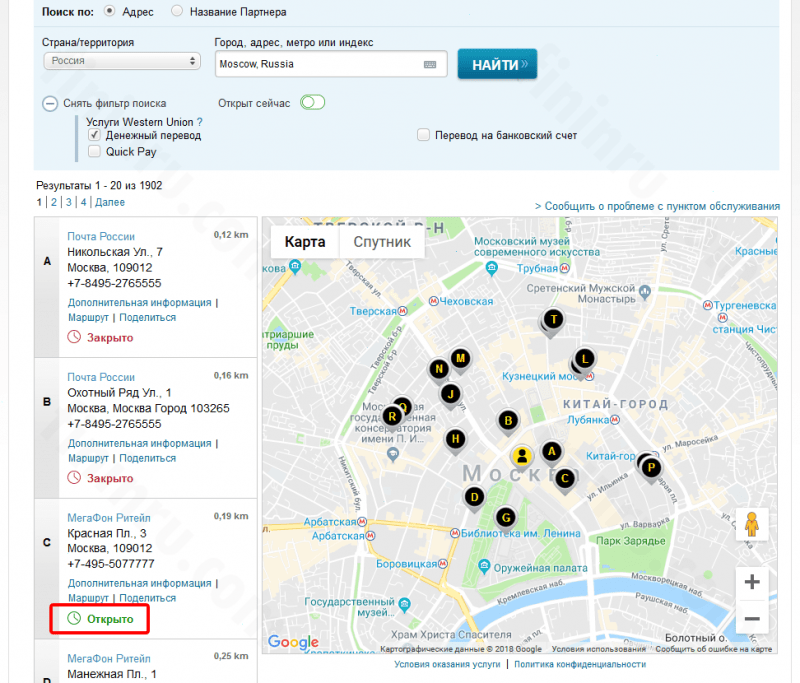800x683 pixels.
Task: Go to results page 3
Action: click(x=69, y=202)
